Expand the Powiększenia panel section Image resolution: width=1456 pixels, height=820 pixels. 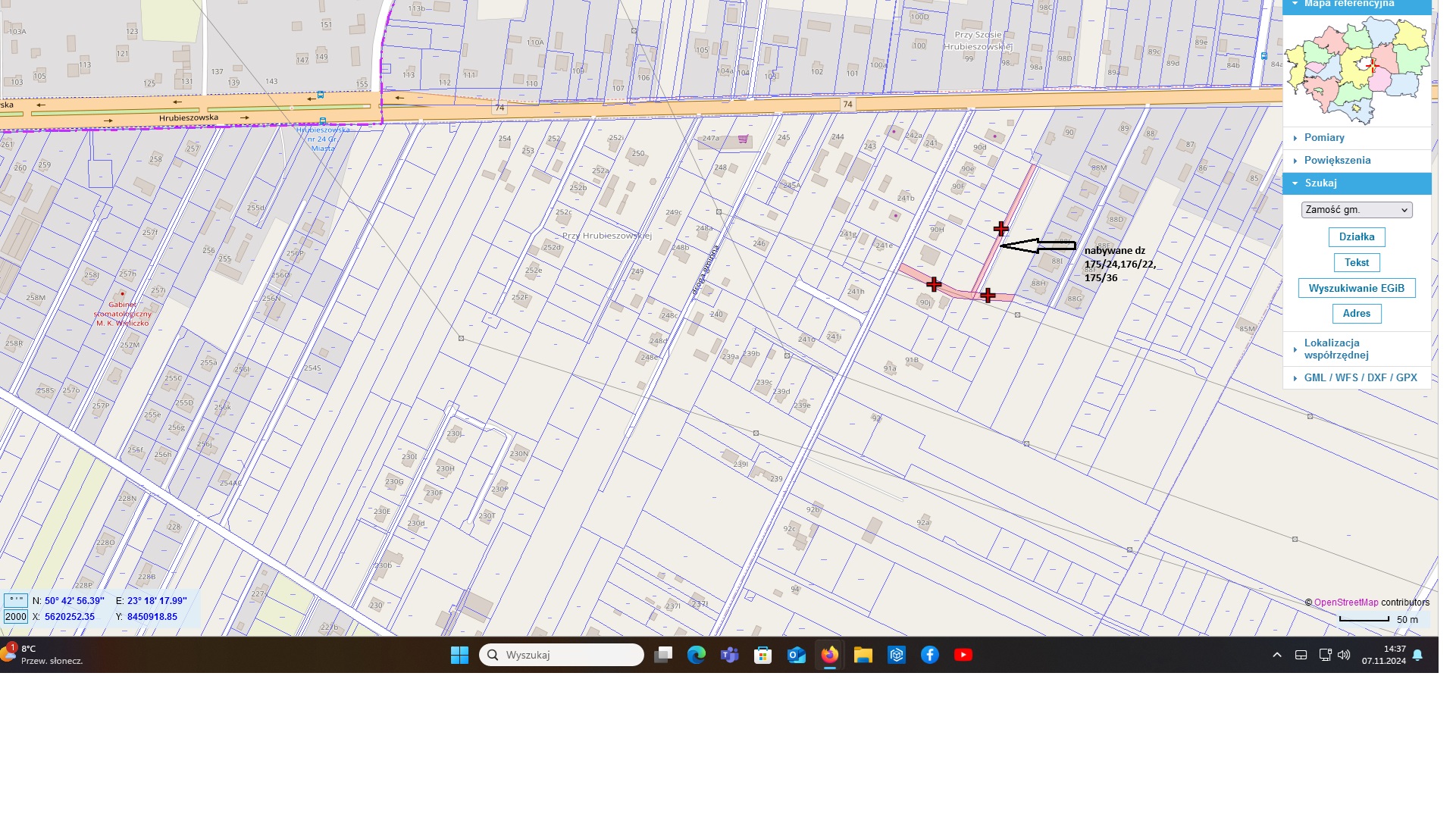(1337, 161)
